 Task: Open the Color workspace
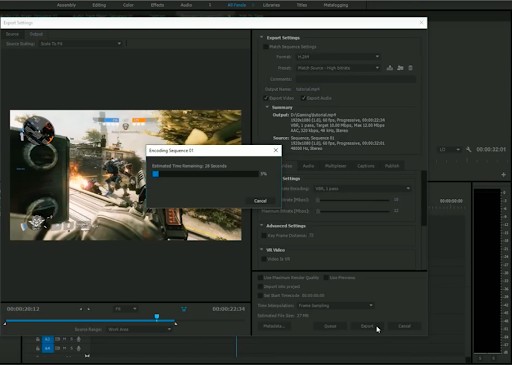pyautogui.click(x=128, y=5)
